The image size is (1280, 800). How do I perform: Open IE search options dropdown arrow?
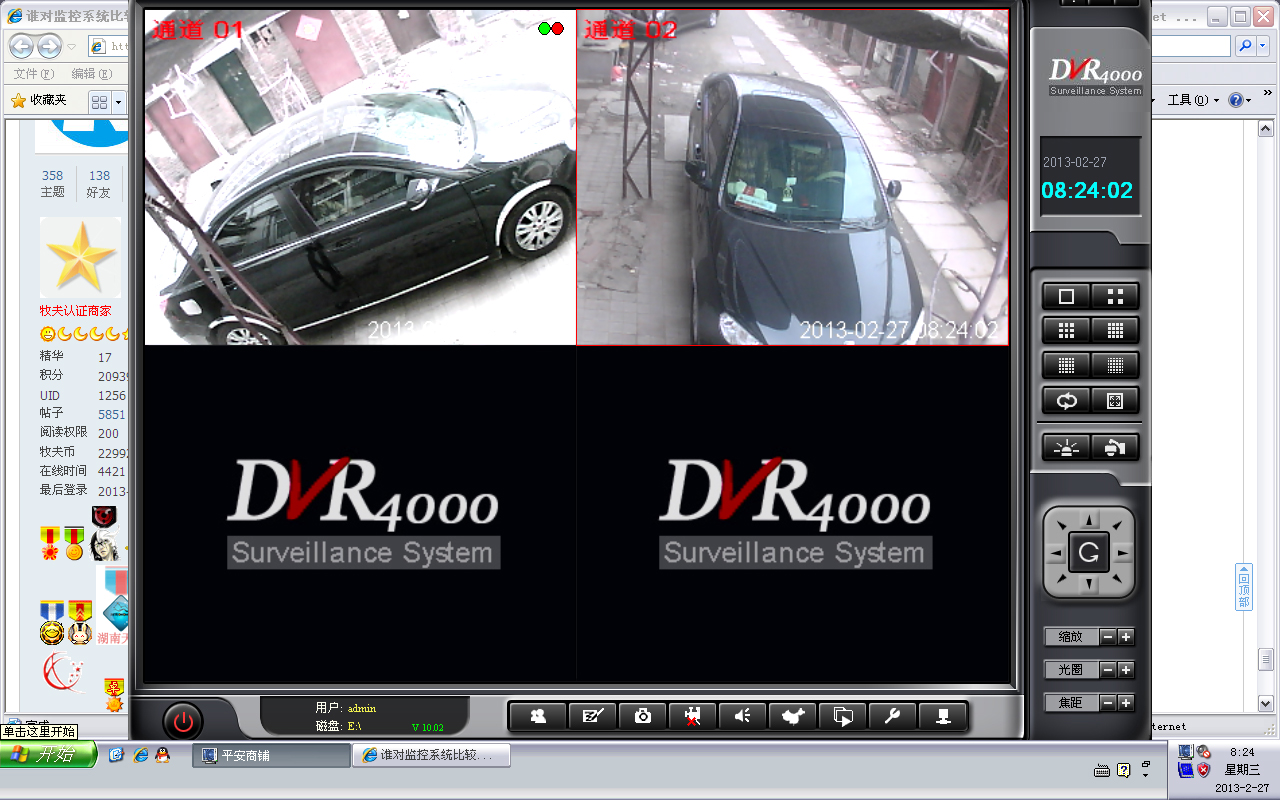click(1262, 46)
